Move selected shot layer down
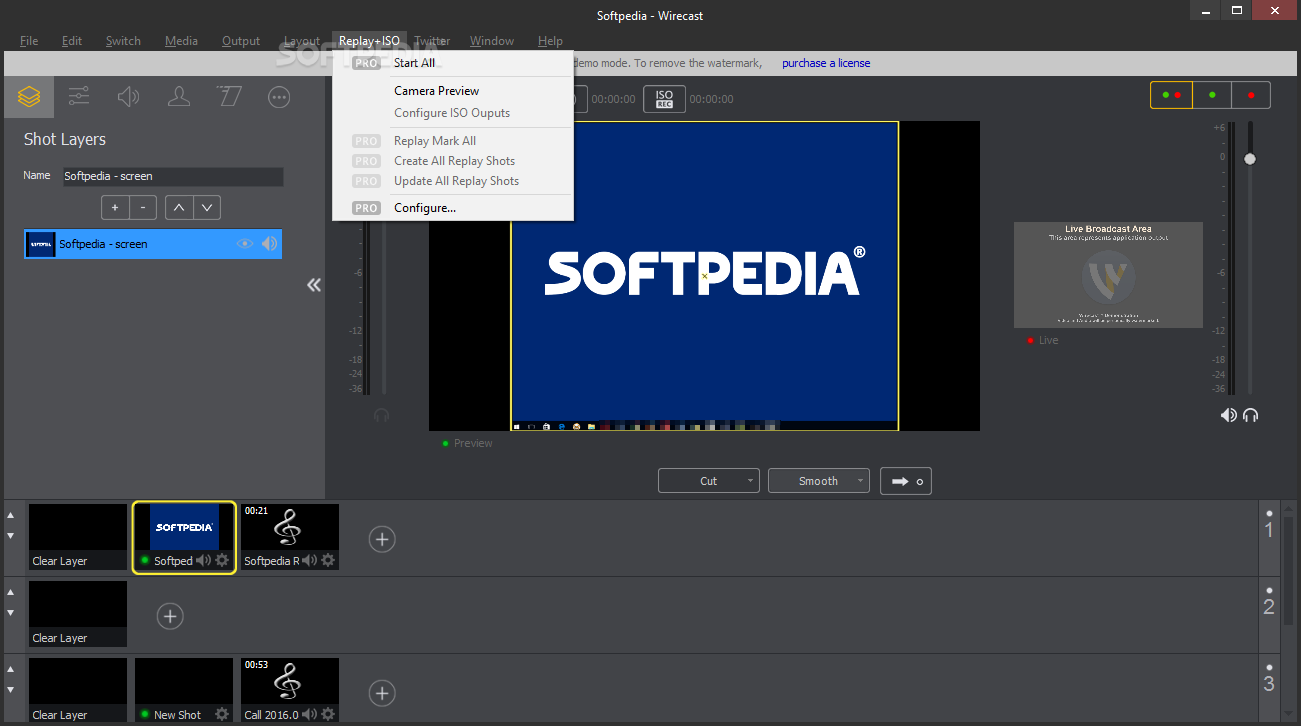The height and width of the screenshot is (726, 1301). click(x=207, y=208)
